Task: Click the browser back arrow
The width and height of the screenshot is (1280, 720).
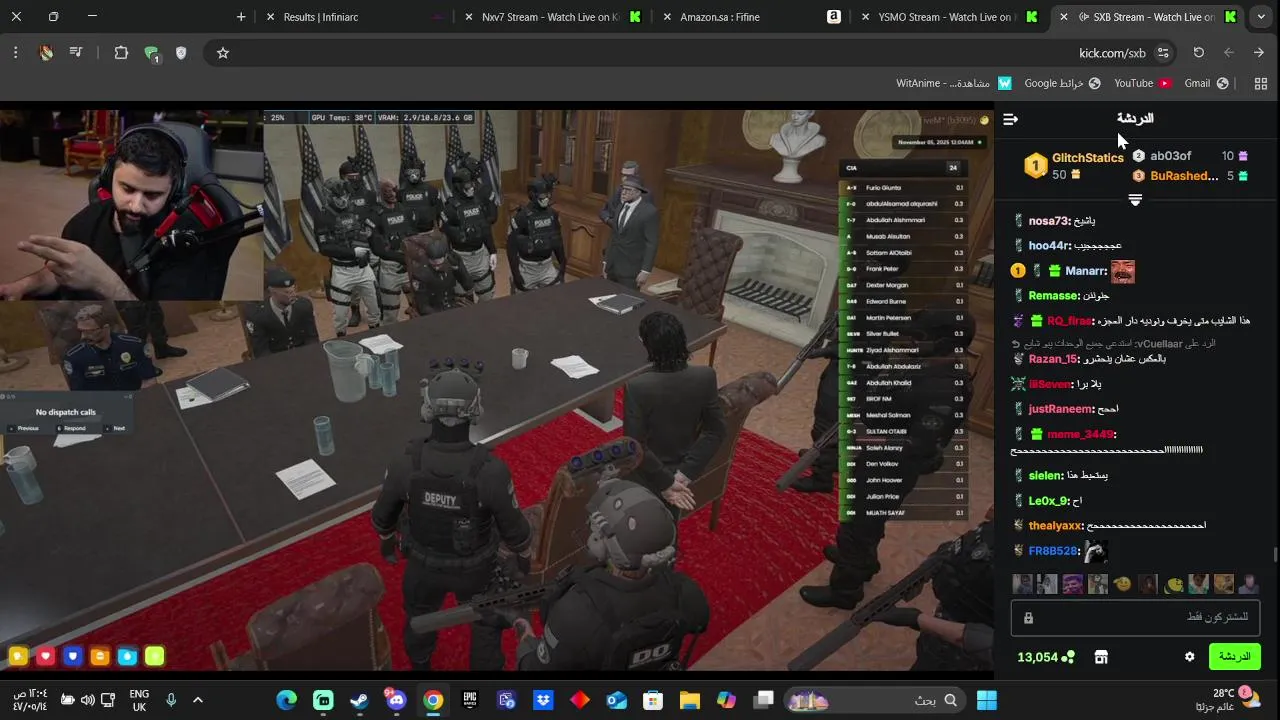Action: (1259, 53)
